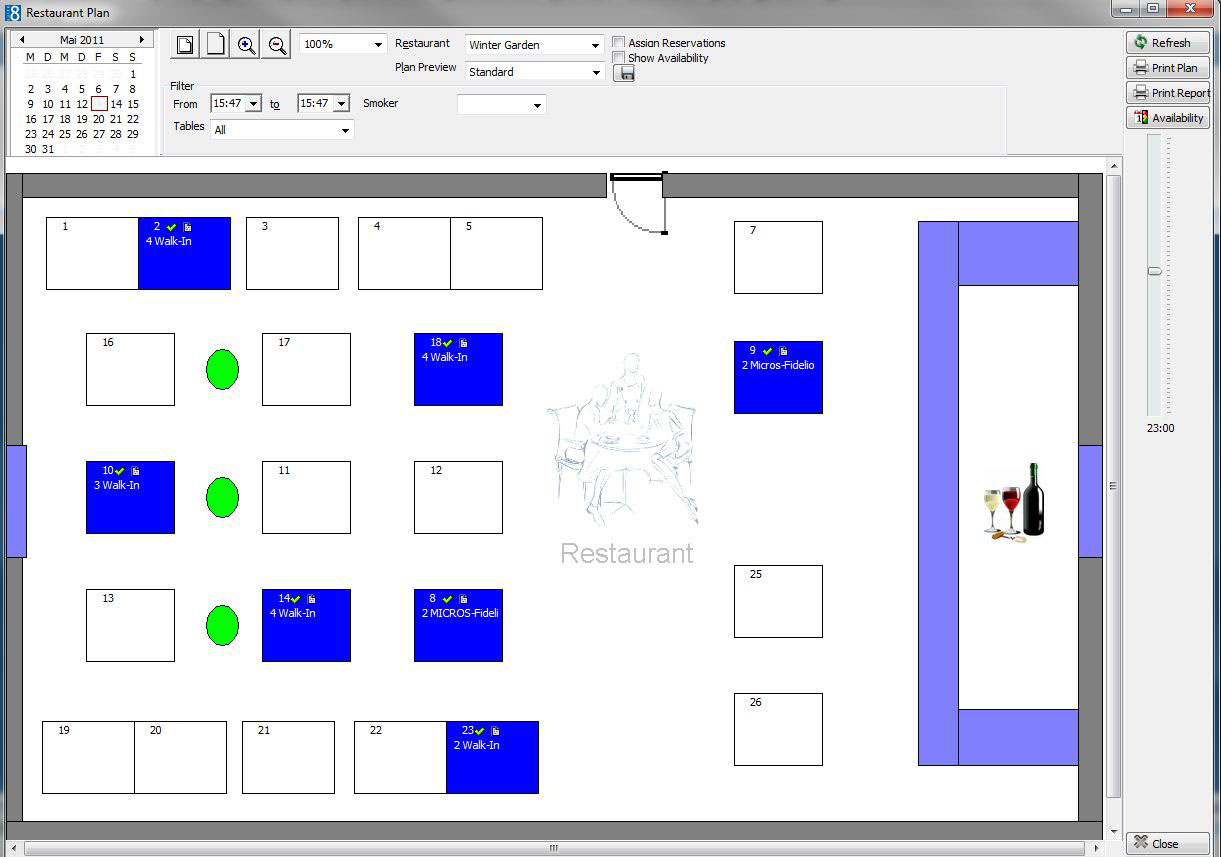Image resolution: width=1221 pixels, height=857 pixels.
Task: Go to previous month in calendar
Action: click(x=22, y=40)
